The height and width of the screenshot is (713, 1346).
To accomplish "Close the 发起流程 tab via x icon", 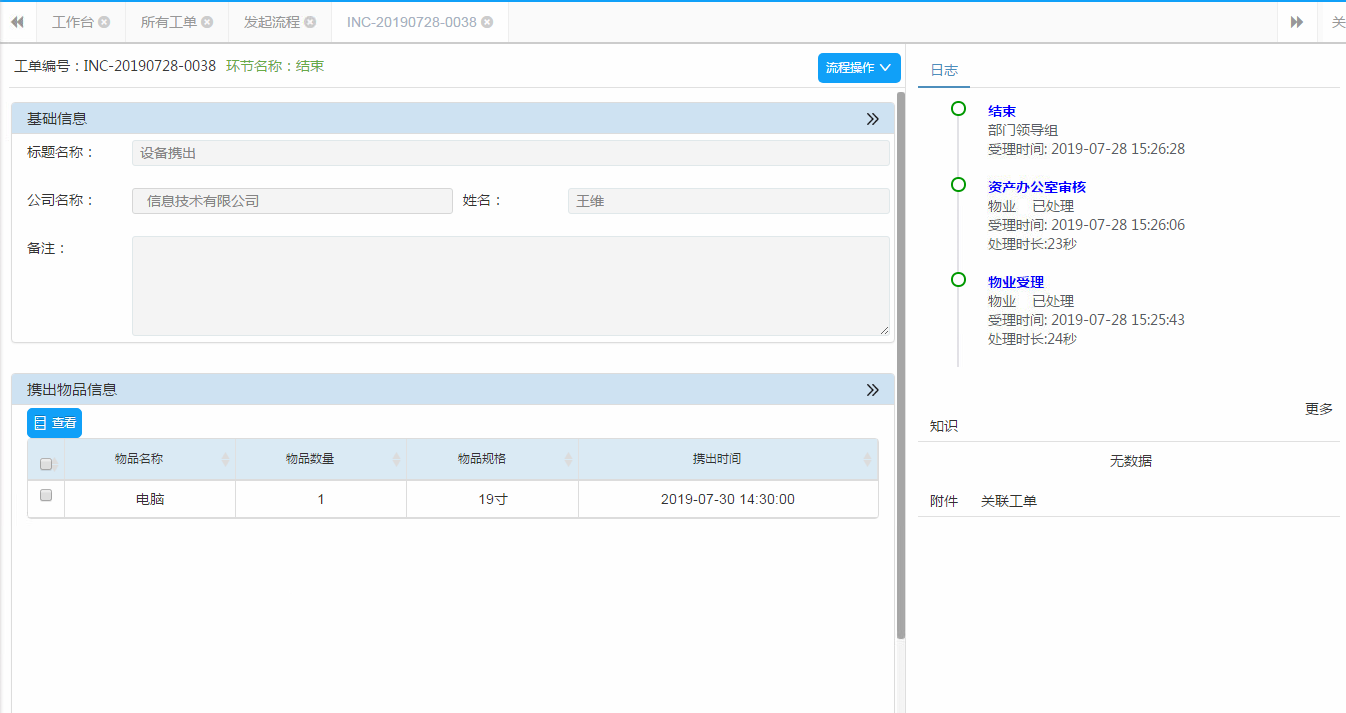I will point(310,22).
